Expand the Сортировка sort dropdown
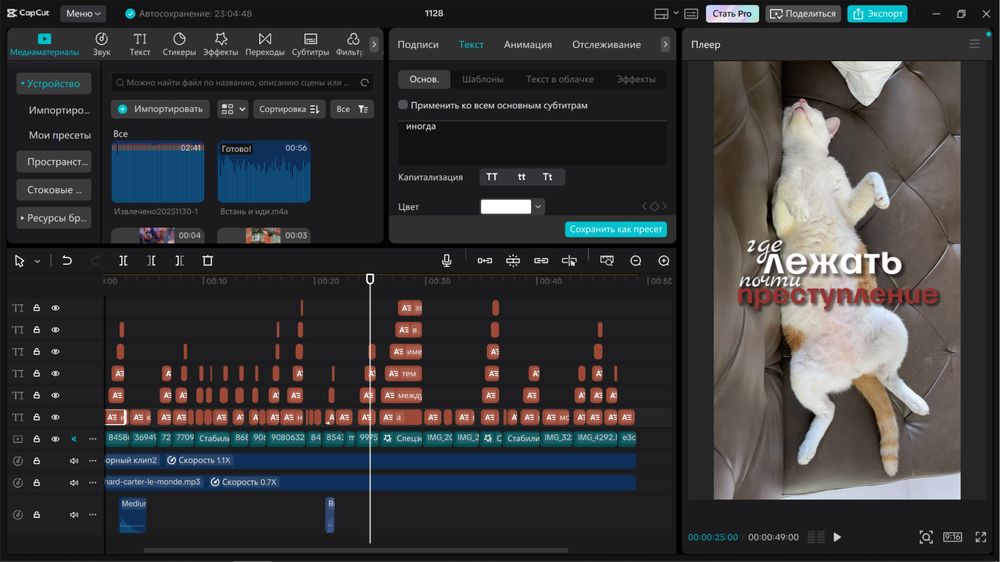 288,109
